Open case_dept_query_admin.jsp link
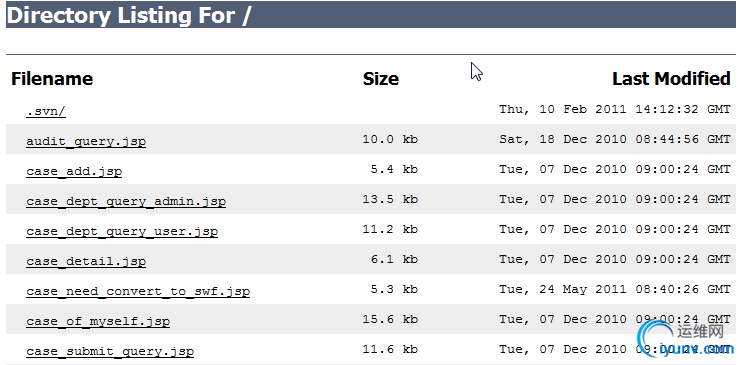The height and width of the screenshot is (365, 740). coord(126,202)
